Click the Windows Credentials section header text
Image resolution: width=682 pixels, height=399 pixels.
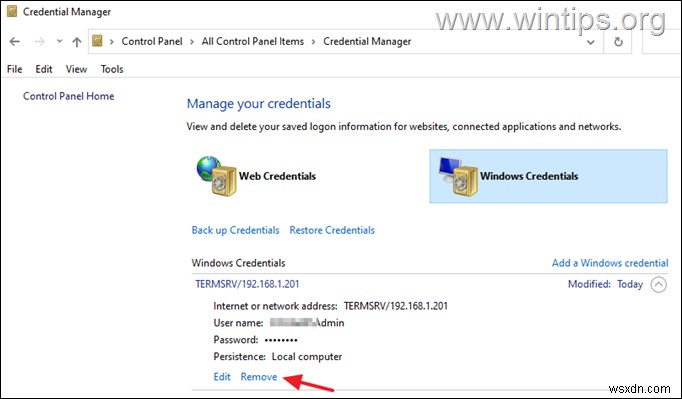pyautogui.click(x=238, y=263)
